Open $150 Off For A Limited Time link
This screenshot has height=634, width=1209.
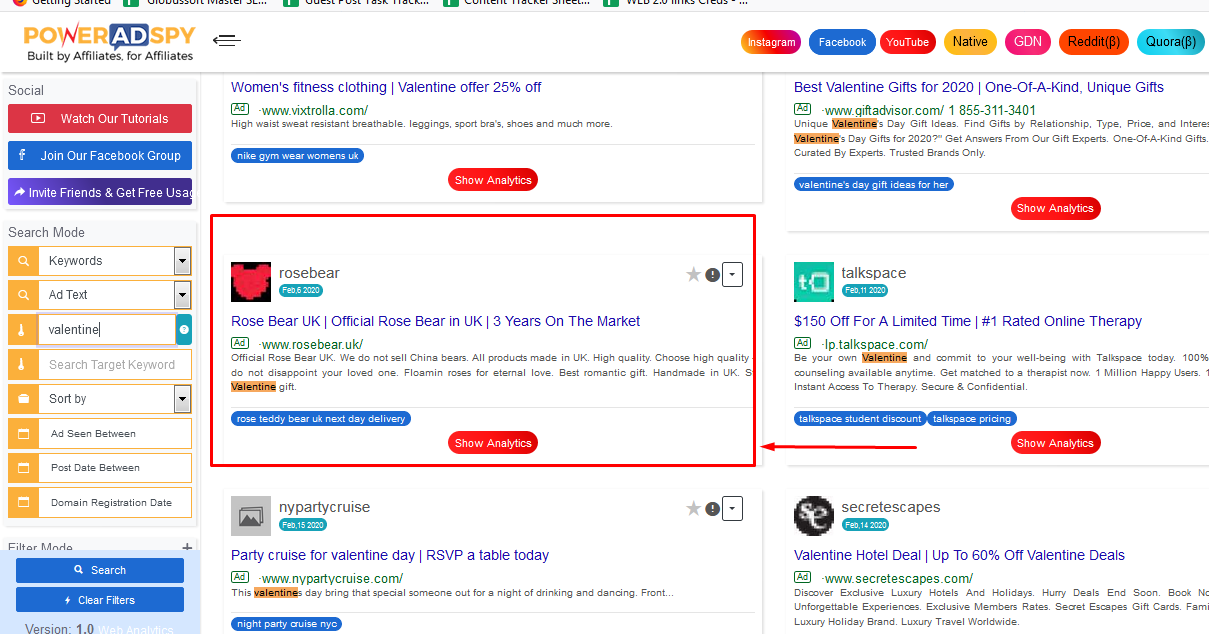968,321
